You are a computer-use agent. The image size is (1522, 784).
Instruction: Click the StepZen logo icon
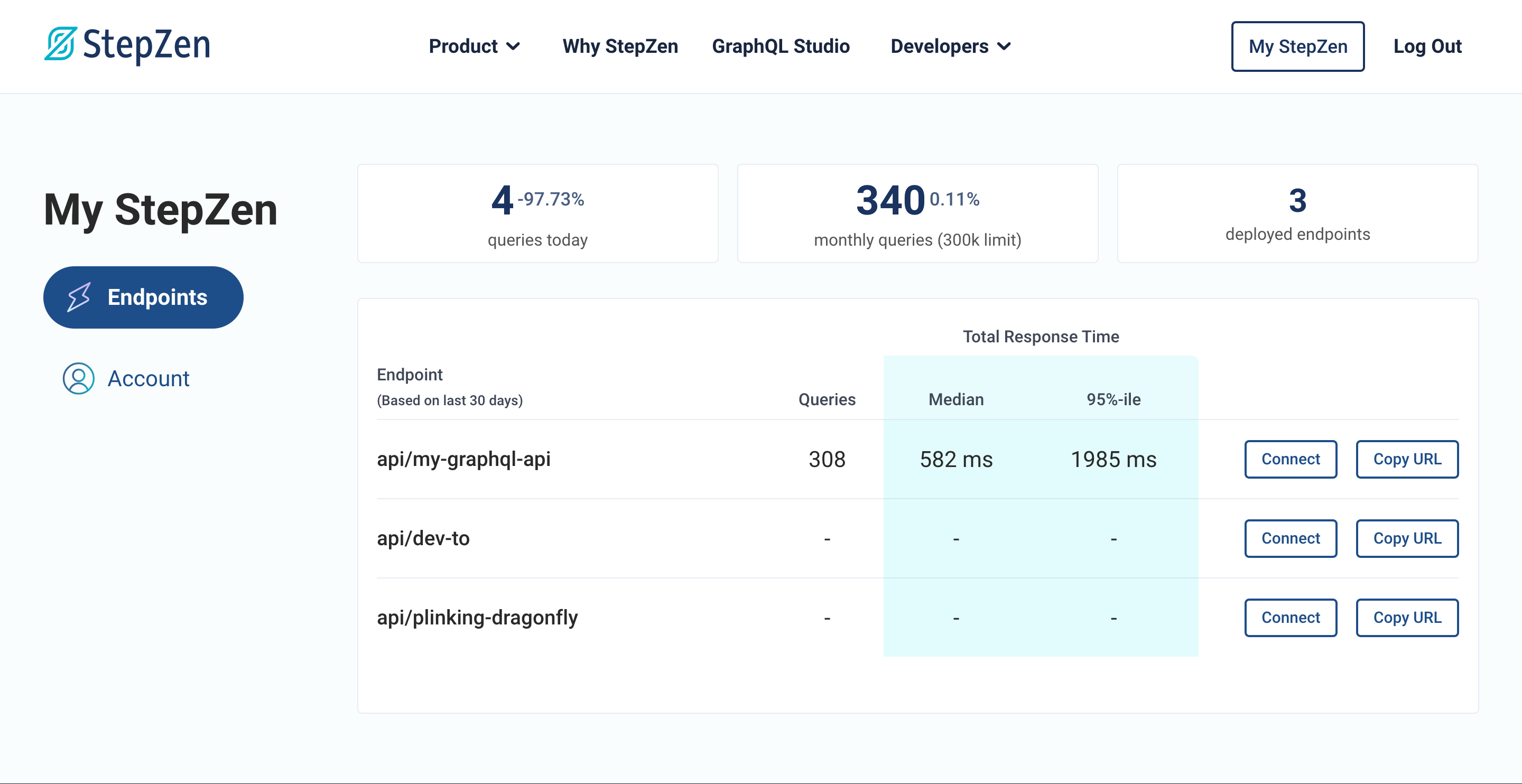pos(61,44)
